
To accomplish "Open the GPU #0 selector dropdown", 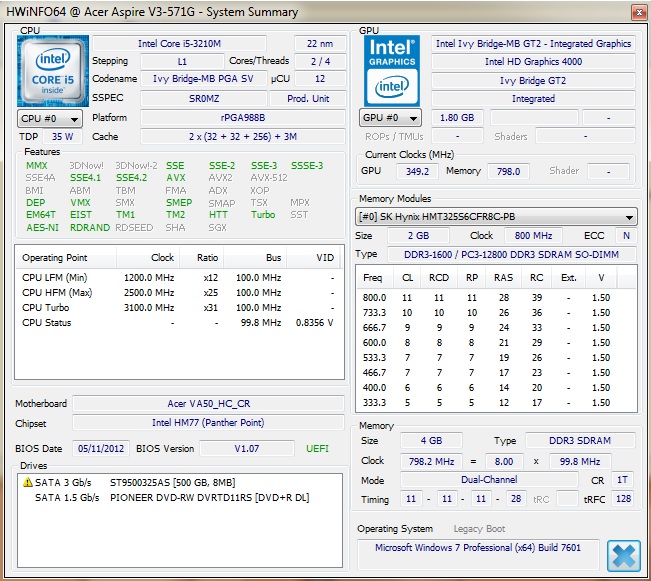I will pos(390,118).
